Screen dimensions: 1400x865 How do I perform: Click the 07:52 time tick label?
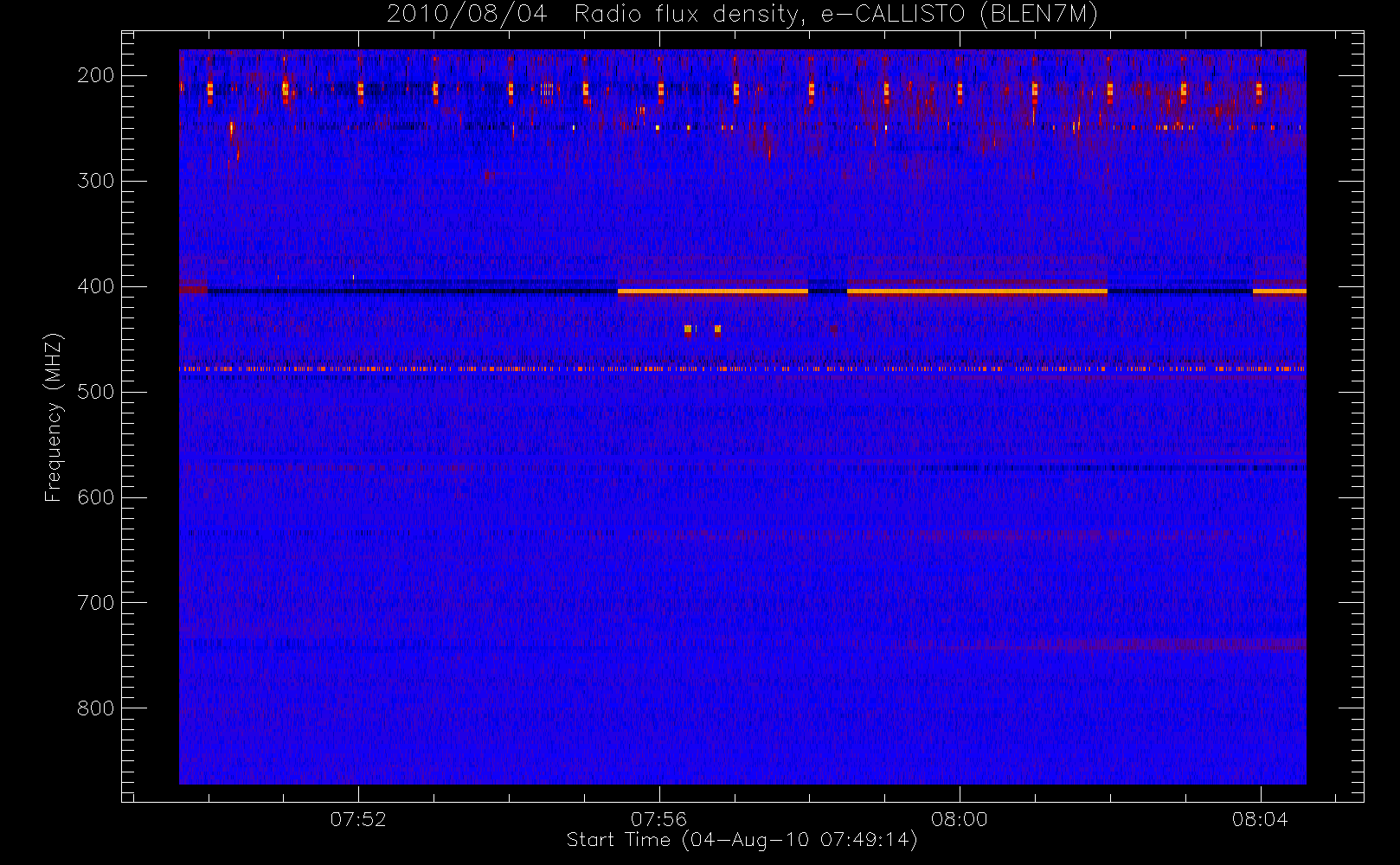(358, 819)
